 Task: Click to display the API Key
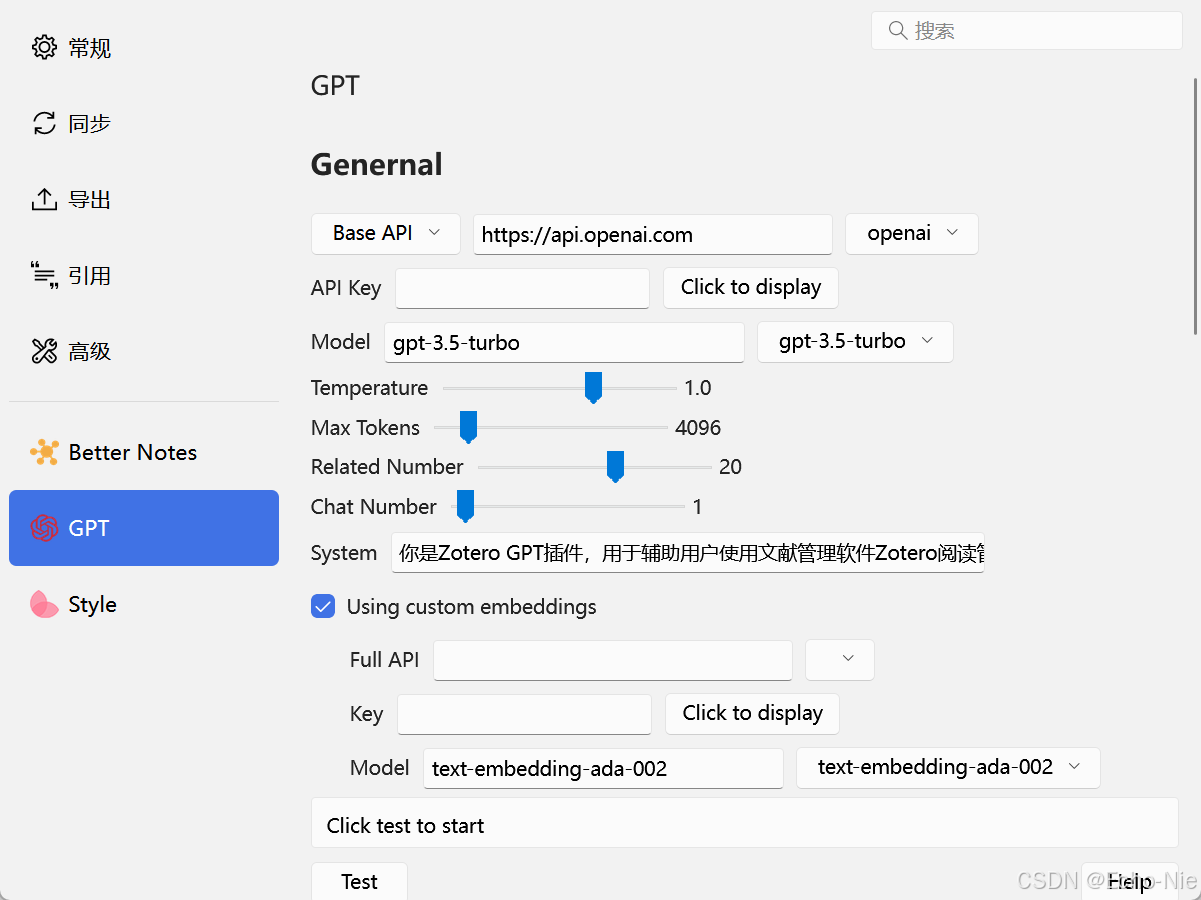[751, 287]
